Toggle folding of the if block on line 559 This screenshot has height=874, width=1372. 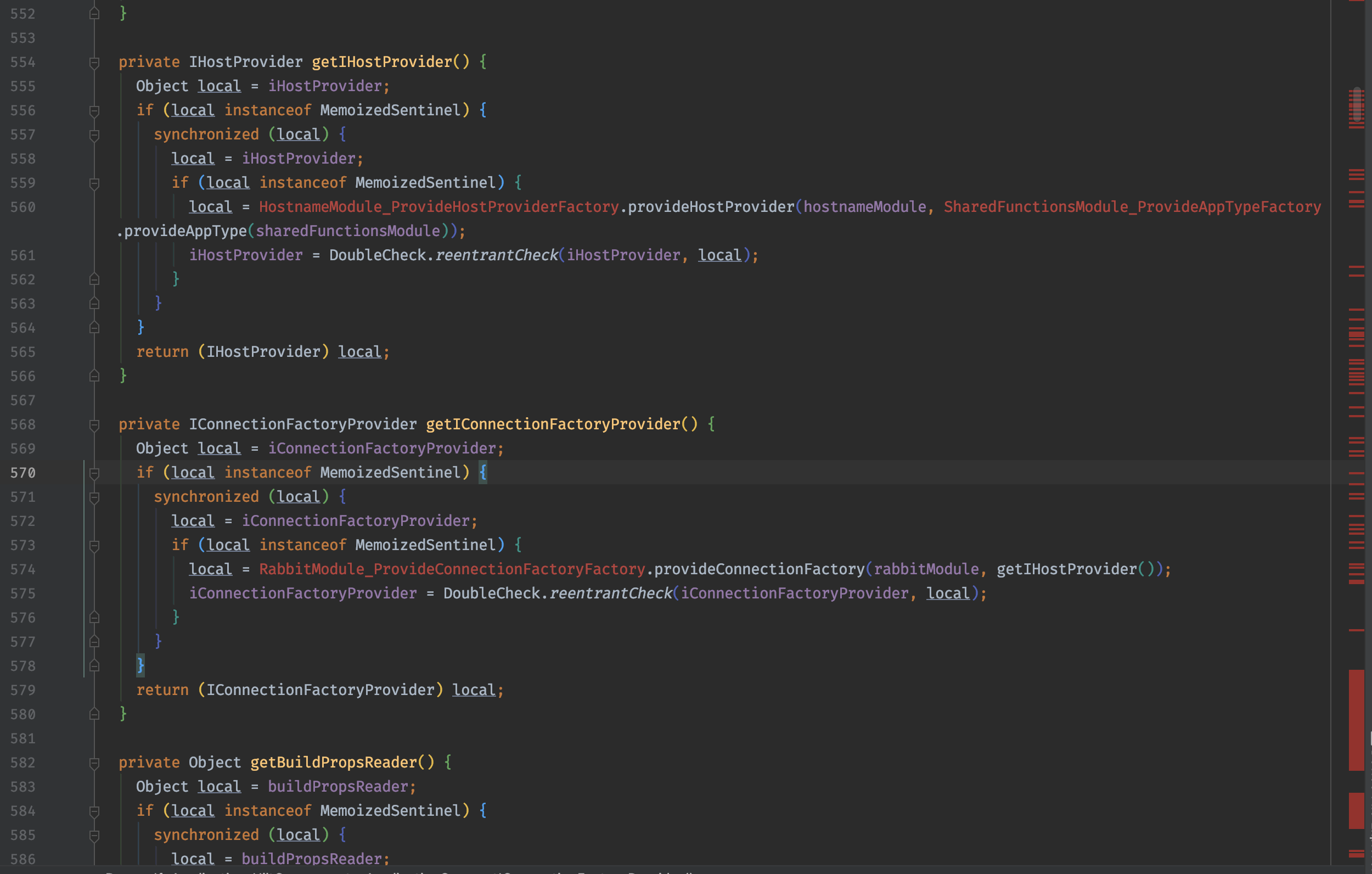[x=94, y=182]
